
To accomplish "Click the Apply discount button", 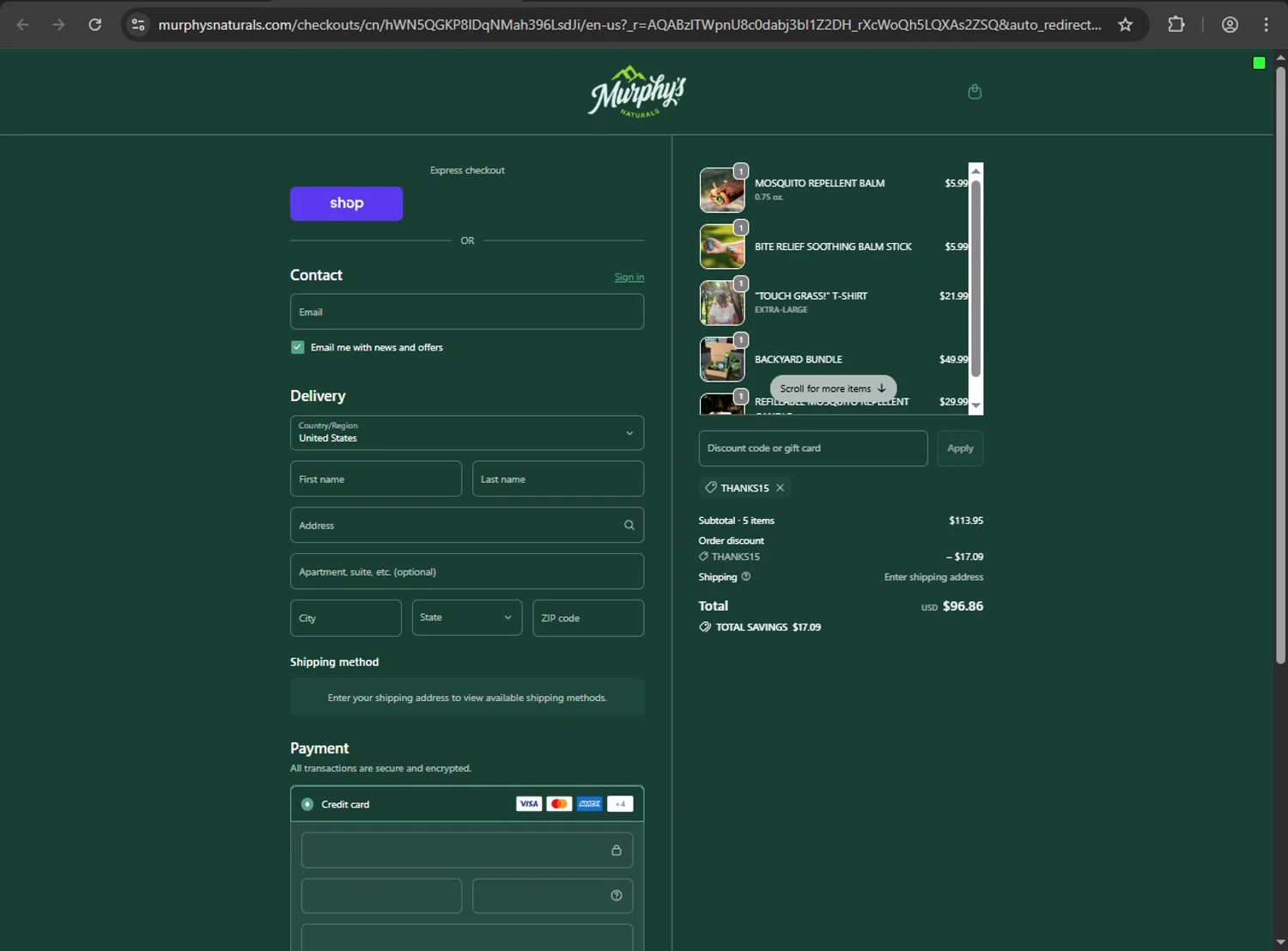I will [x=960, y=448].
